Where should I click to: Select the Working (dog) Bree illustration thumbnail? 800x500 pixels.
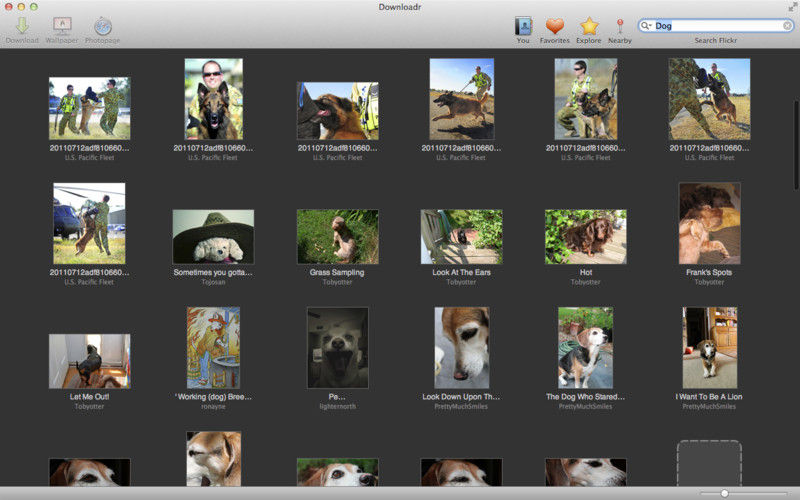[x=213, y=348]
